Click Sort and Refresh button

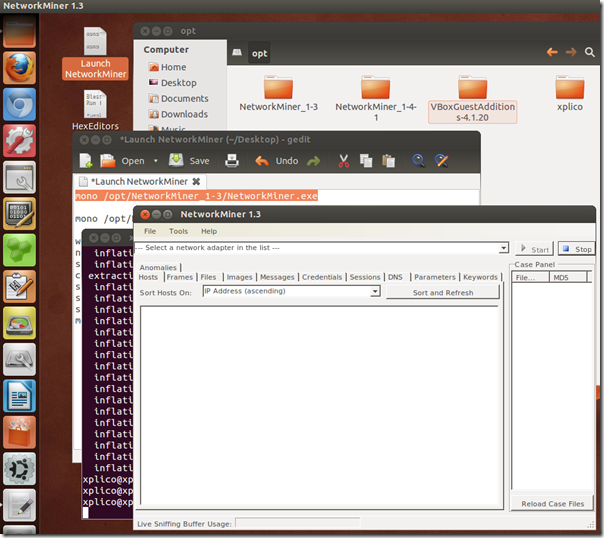pos(443,292)
